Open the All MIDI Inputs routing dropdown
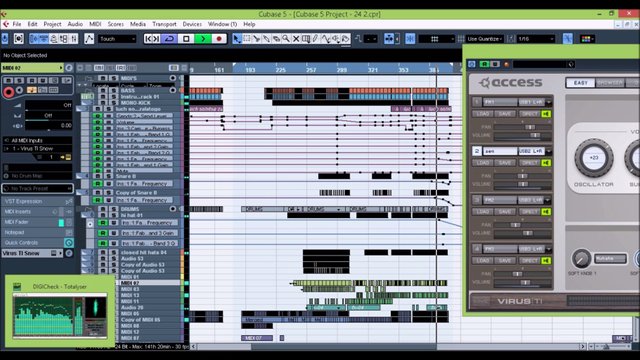The height and width of the screenshot is (360, 640). coord(38,140)
